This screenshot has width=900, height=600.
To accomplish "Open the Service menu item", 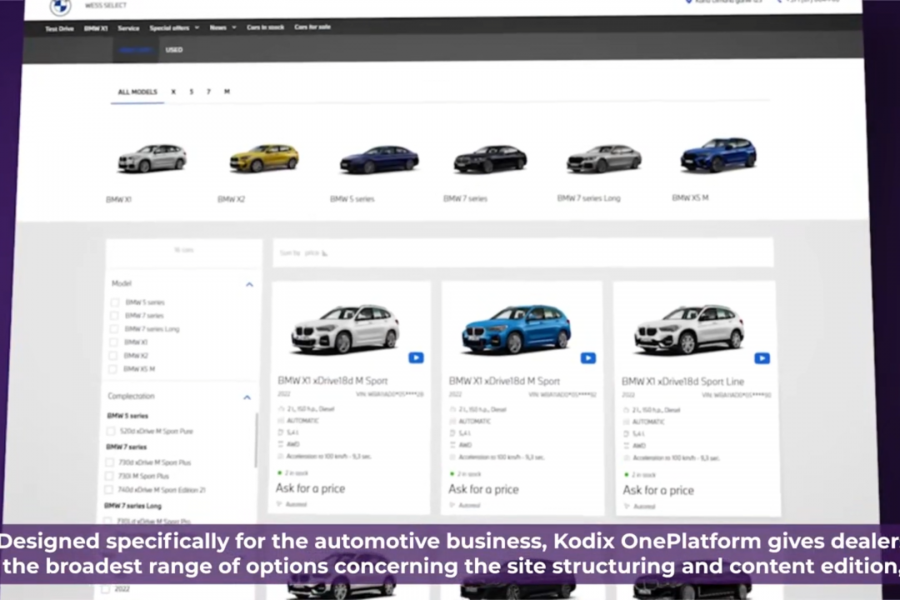I will pyautogui.click(x=129, y=28).
